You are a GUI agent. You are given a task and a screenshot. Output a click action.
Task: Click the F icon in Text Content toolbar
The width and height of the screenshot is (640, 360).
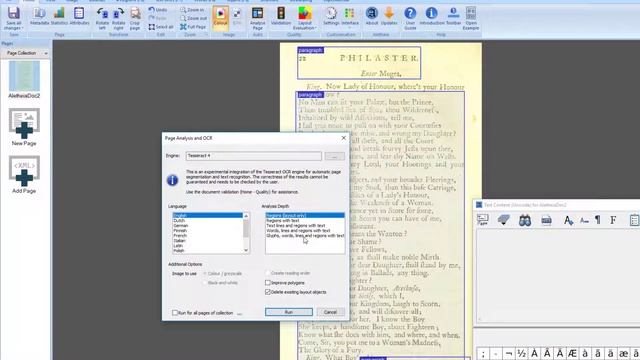613,220
